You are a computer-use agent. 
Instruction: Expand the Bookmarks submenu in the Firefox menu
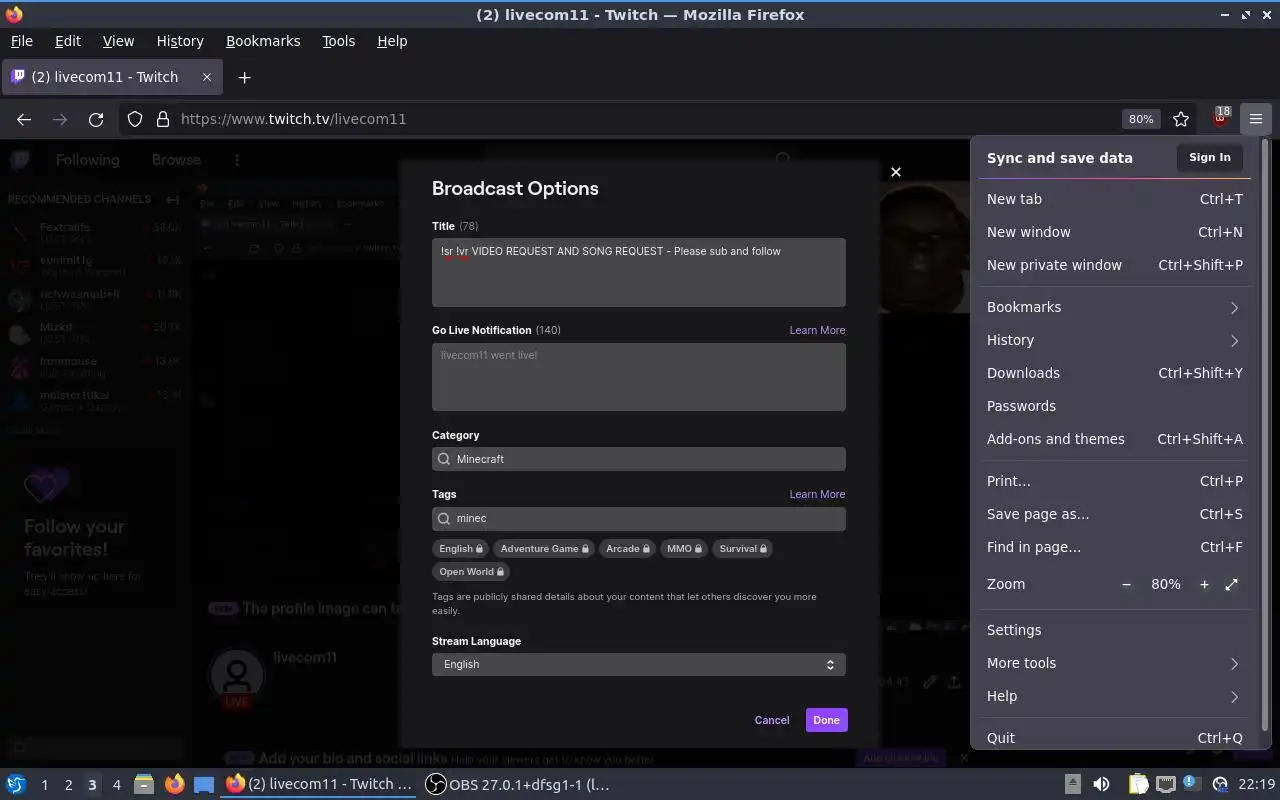pos(1116,307)
